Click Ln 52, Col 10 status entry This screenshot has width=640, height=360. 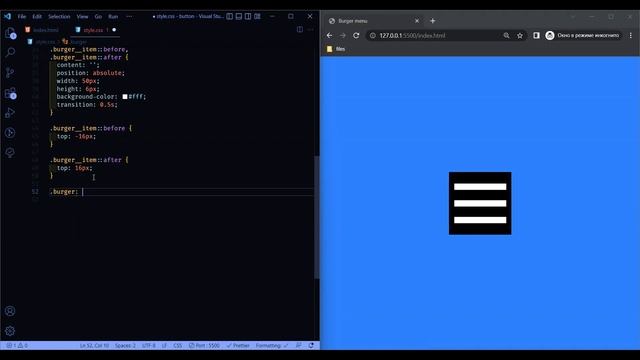94,345
